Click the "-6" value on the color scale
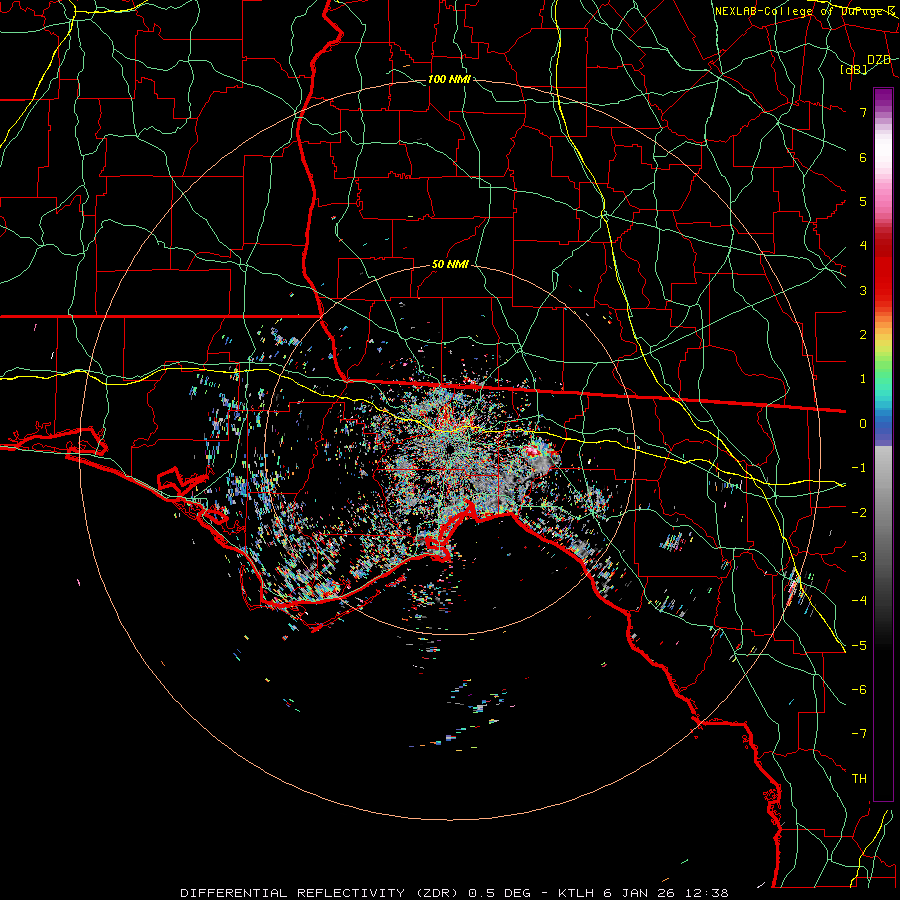 tap(859, 690)
